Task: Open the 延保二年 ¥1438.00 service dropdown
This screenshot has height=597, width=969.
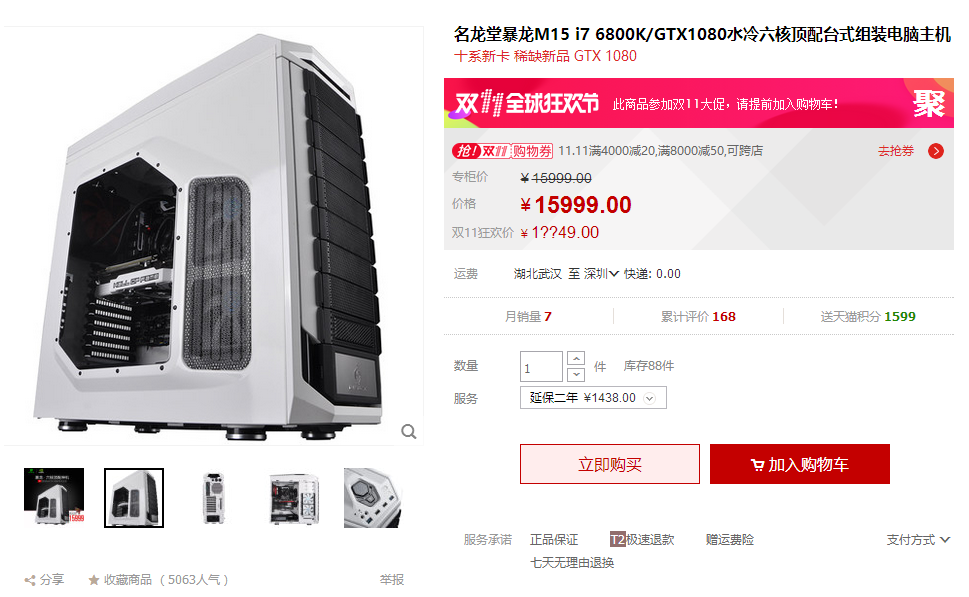Action: (593, 397)
